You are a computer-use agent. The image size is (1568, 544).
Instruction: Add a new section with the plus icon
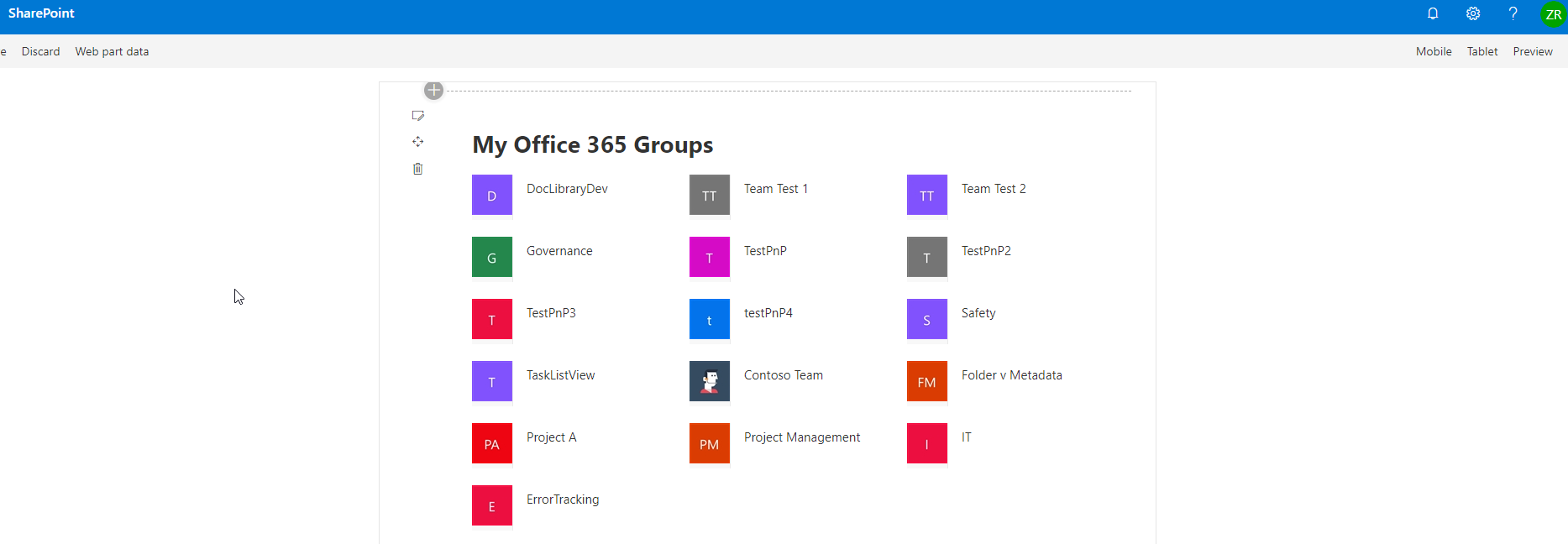point(433,90)
